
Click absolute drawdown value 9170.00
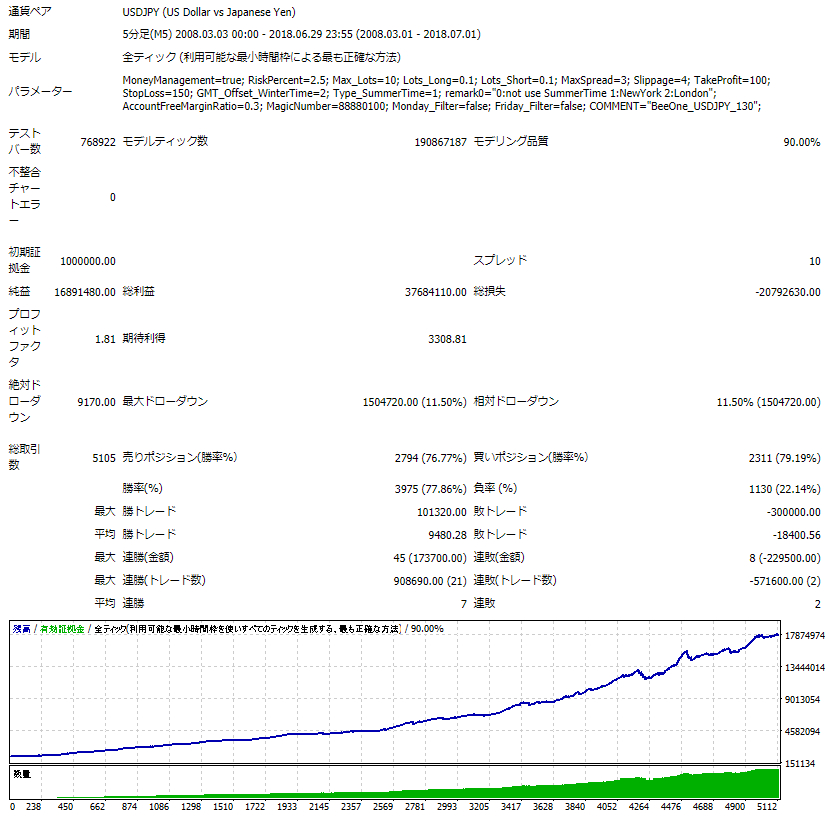(96, 402)
